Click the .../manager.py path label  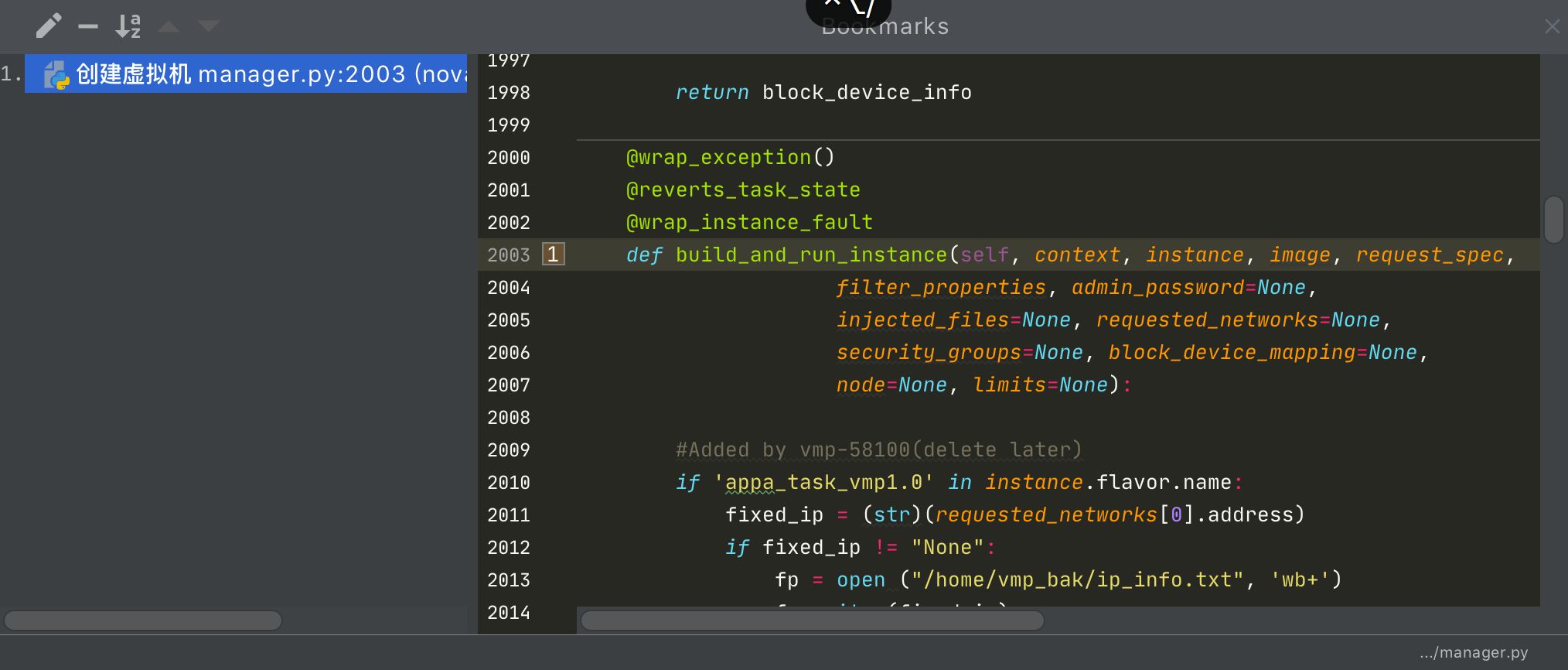pos(1474,653)
